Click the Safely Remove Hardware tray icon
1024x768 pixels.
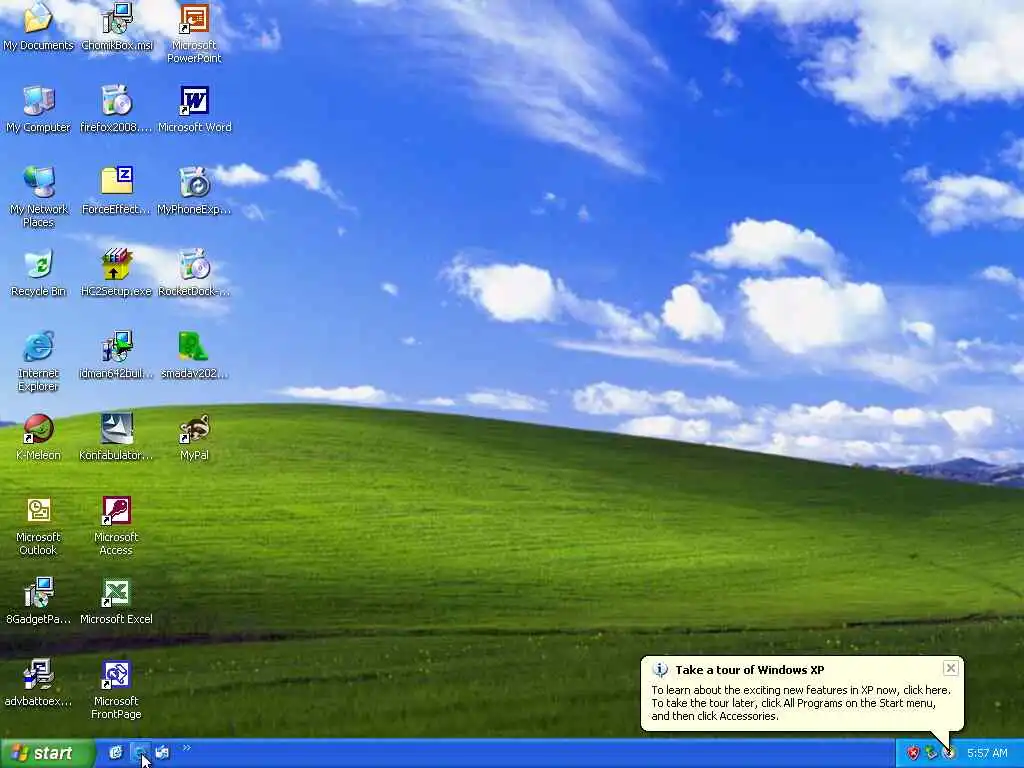931,753
